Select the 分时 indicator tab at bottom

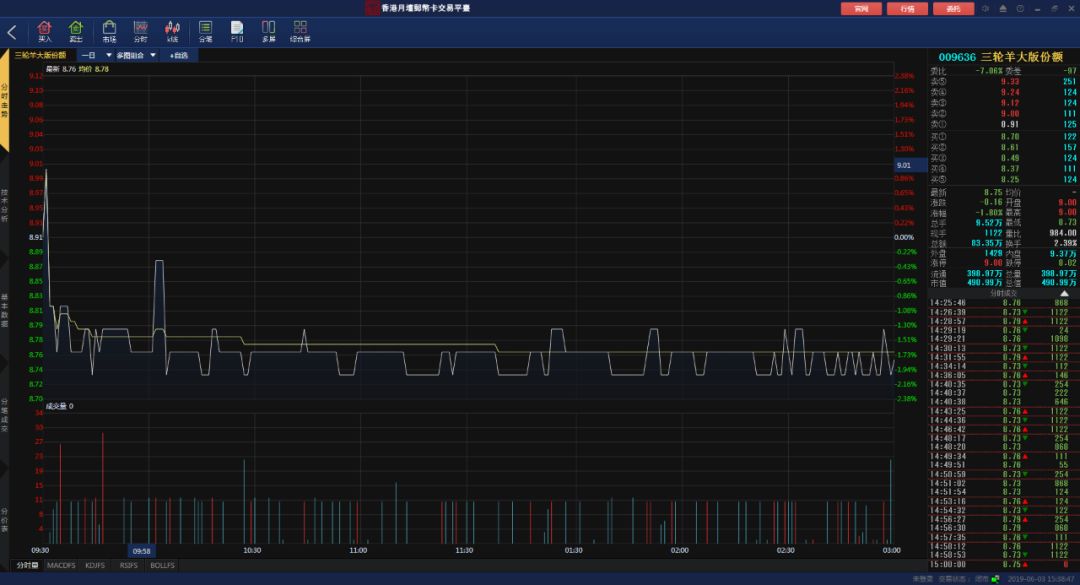coord(27,565)
